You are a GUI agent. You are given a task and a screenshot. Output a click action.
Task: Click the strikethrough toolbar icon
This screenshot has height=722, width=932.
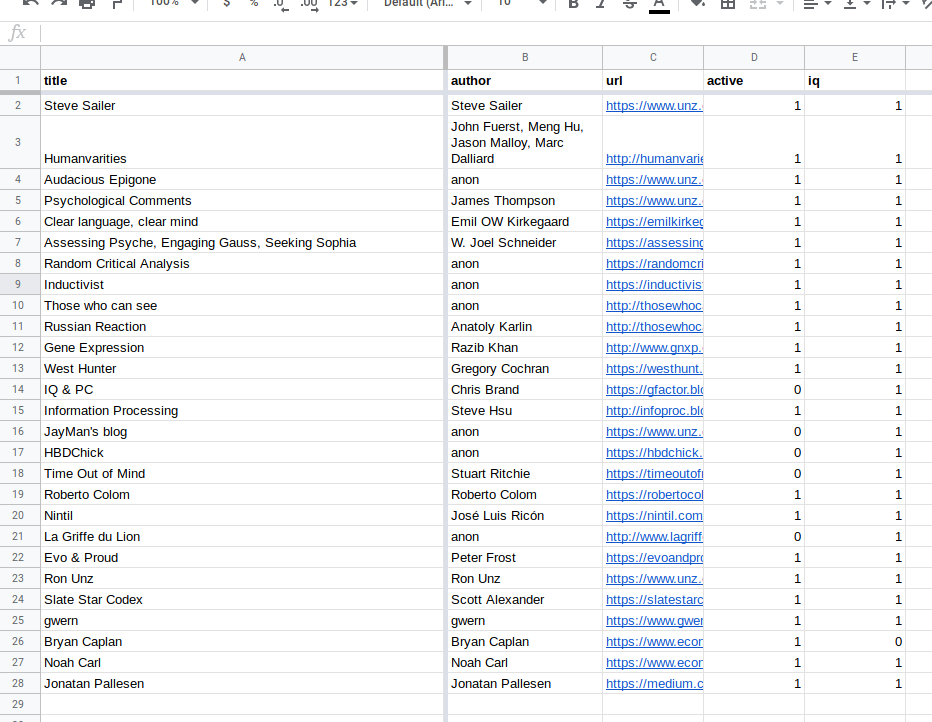(629, 4)
